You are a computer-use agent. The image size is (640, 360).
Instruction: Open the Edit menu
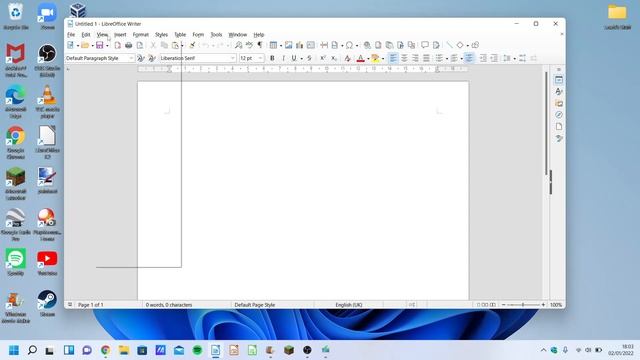pos(86,35)
